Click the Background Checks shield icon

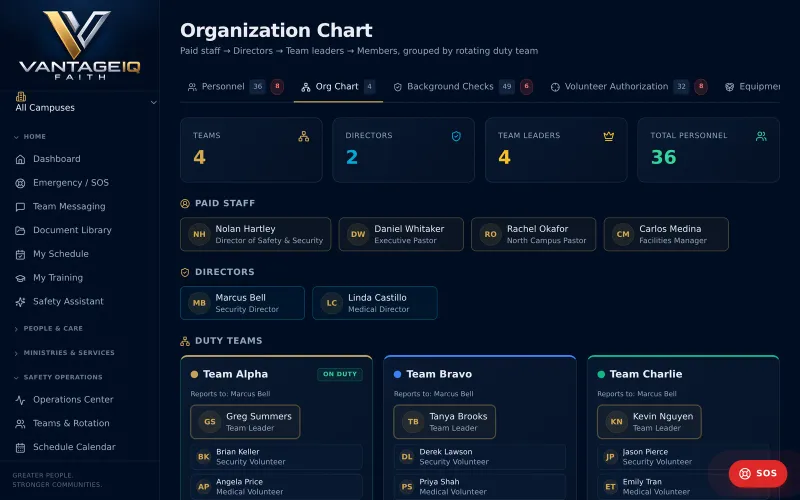(397, 87)
